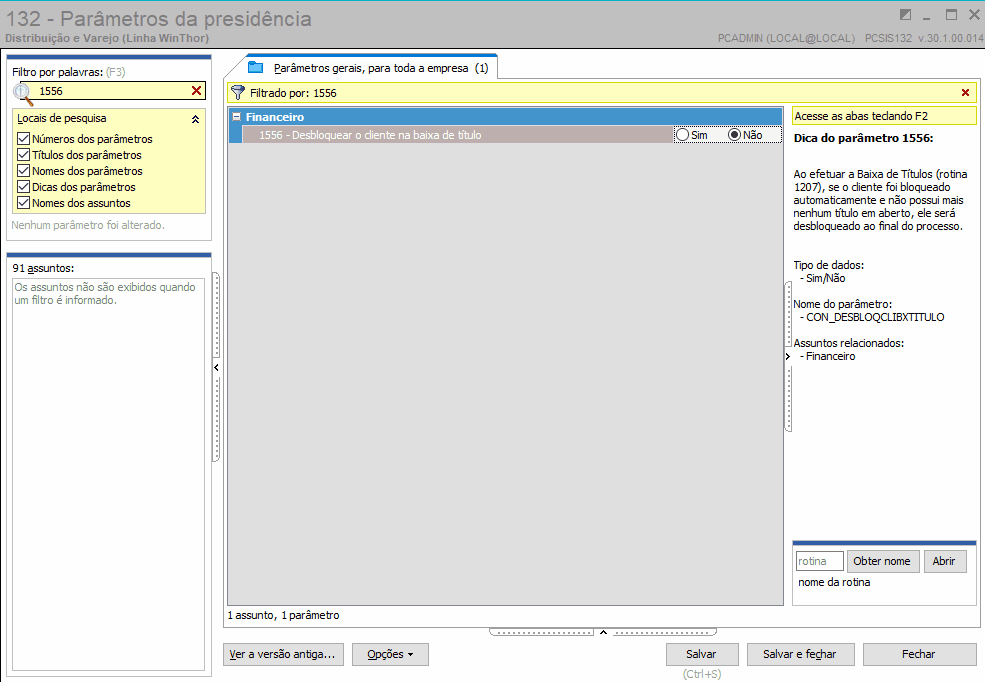This screenshot has height=682, width=985.
Task: Click the theme toggle icon in title bar
Action: [x=906, y=15]
